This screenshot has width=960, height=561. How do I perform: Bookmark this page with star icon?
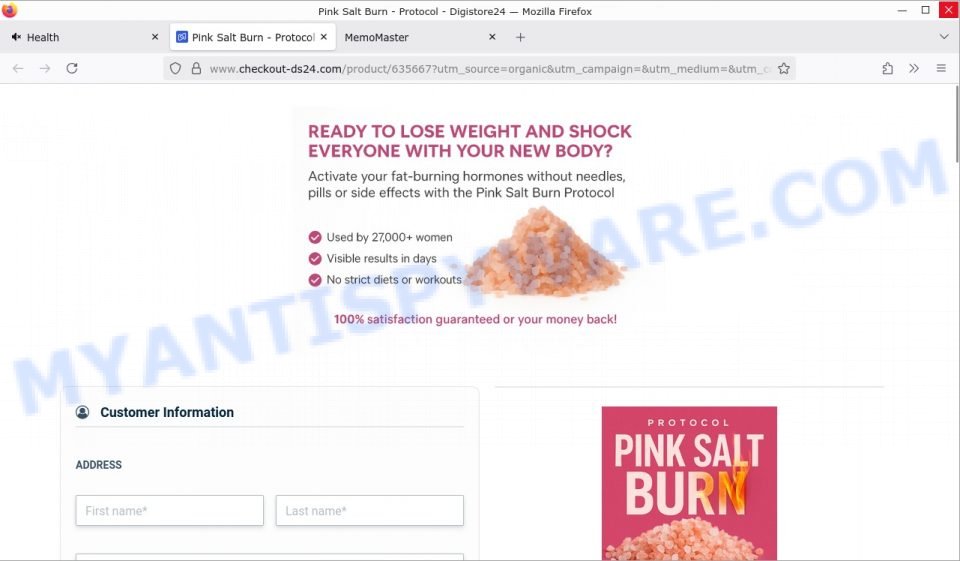(784, 69)
